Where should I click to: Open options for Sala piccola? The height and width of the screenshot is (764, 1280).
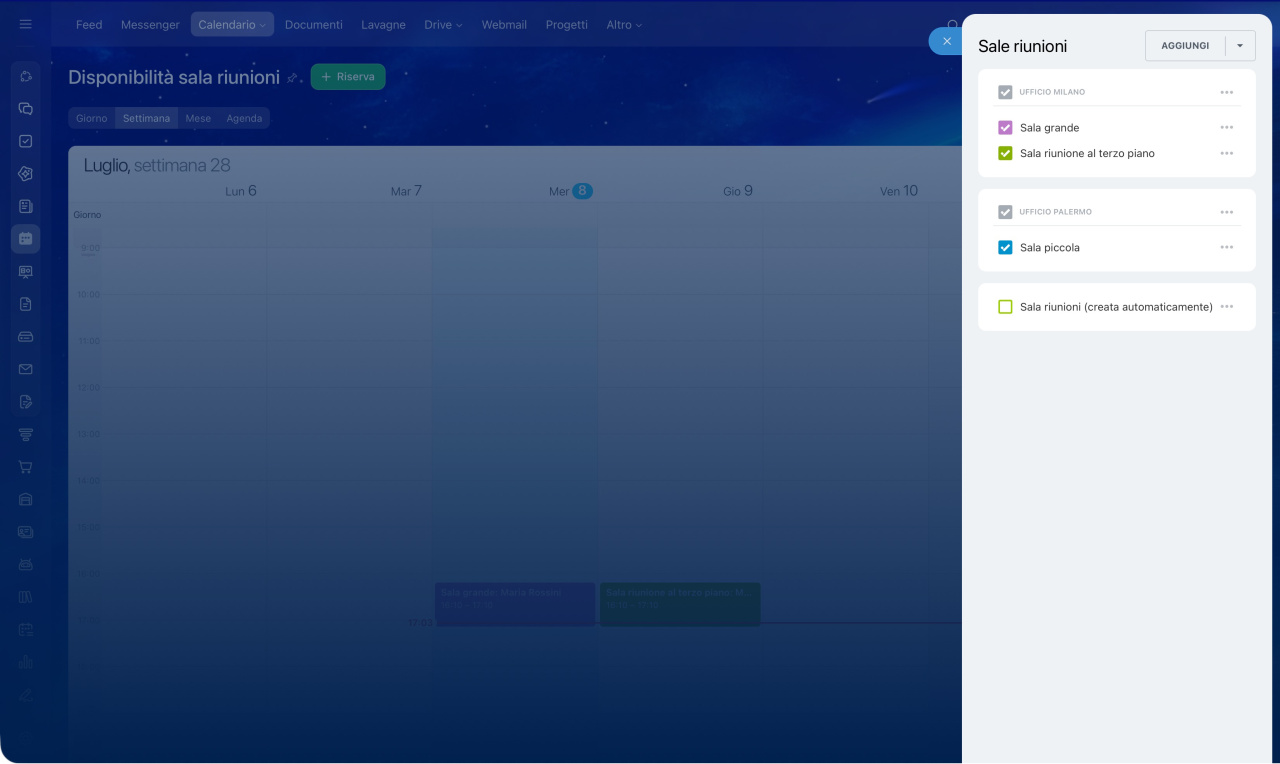(1227, 248)
